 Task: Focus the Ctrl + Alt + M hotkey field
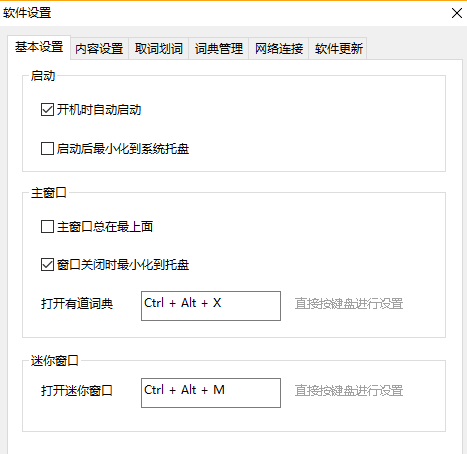211,393
